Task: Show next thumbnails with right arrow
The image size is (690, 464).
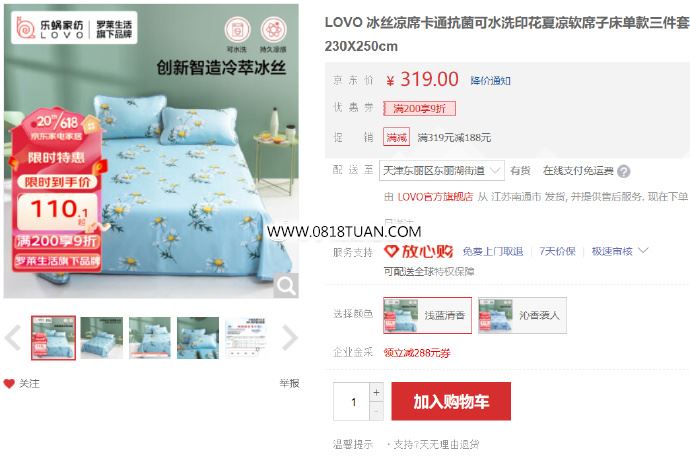Action: click(290, 338)
